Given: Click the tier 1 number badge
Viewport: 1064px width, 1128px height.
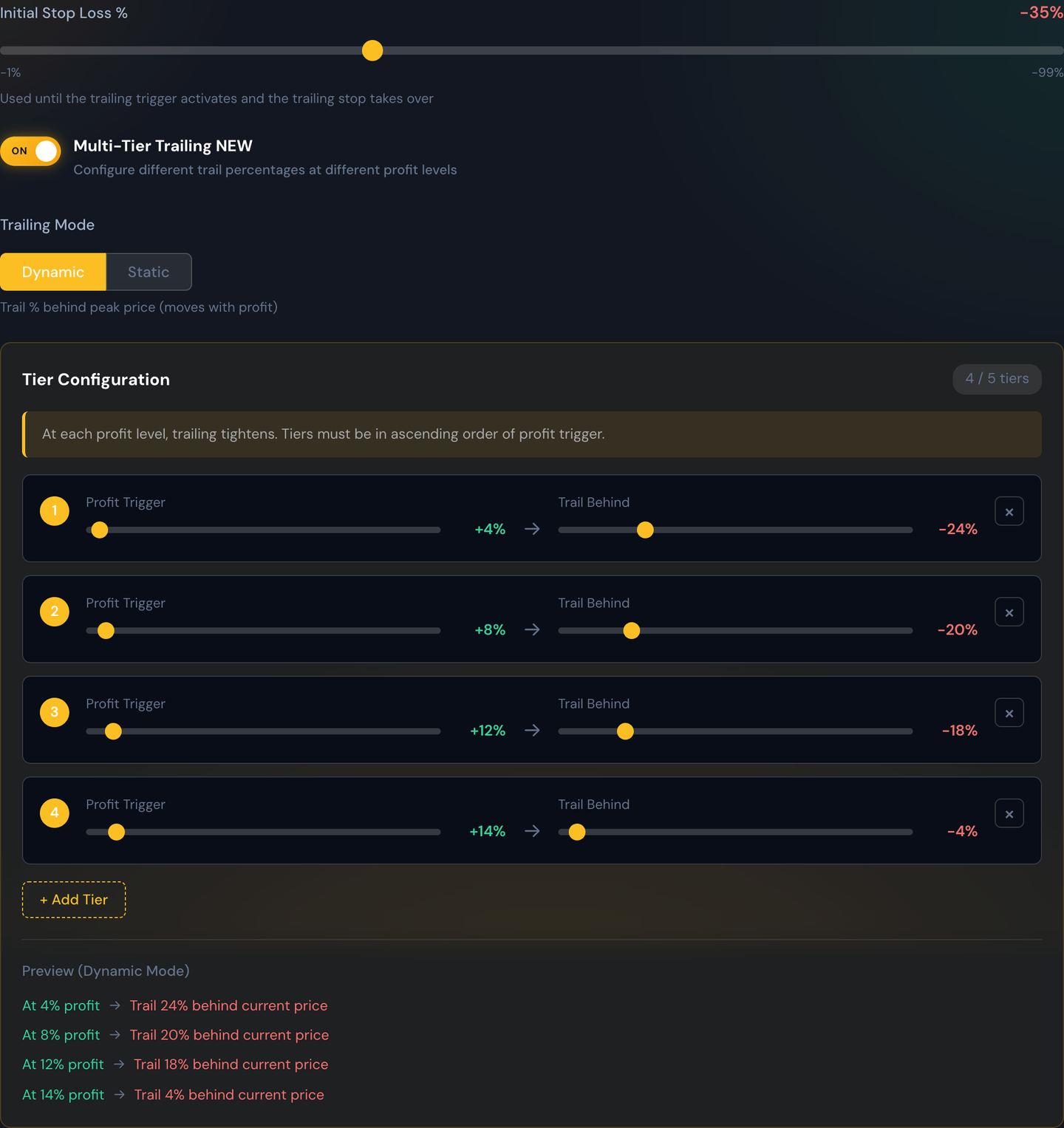Looking at the screenshot, I should (55, 510).
